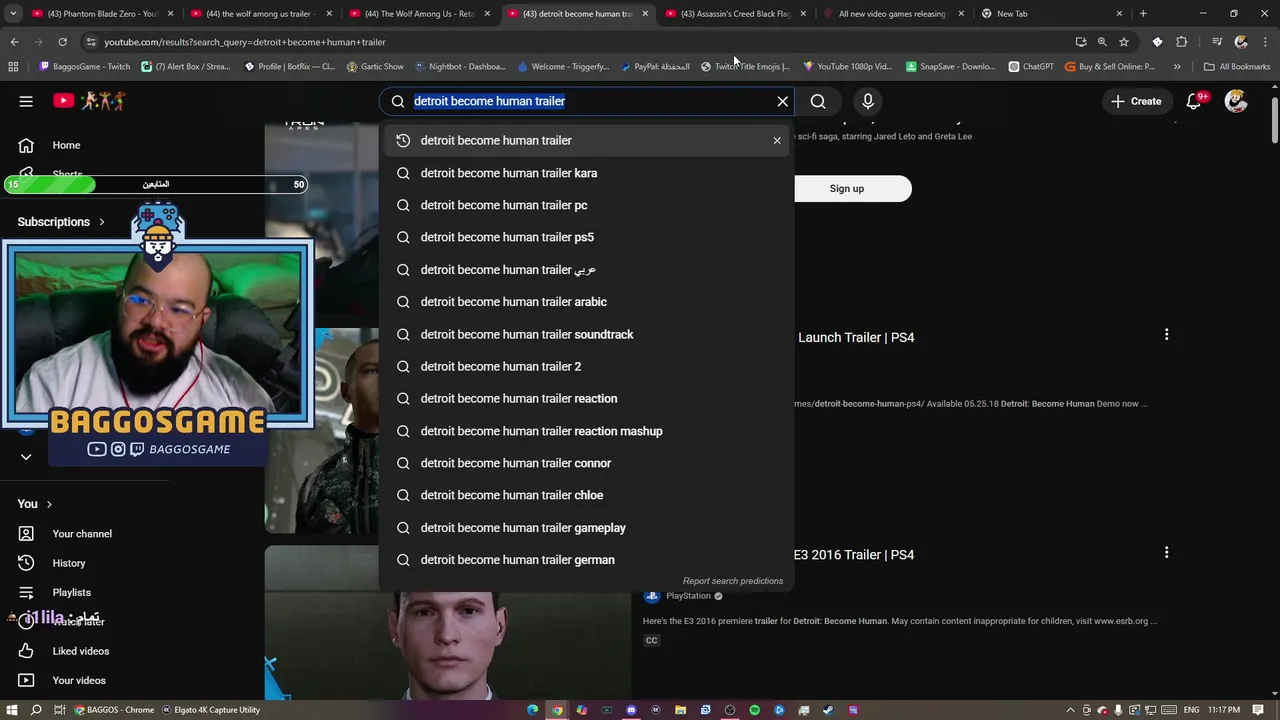The height and width of the screenshot is (720, 1280).
Task: Open Chrome three-dot menu
Action: [1266, 42]
